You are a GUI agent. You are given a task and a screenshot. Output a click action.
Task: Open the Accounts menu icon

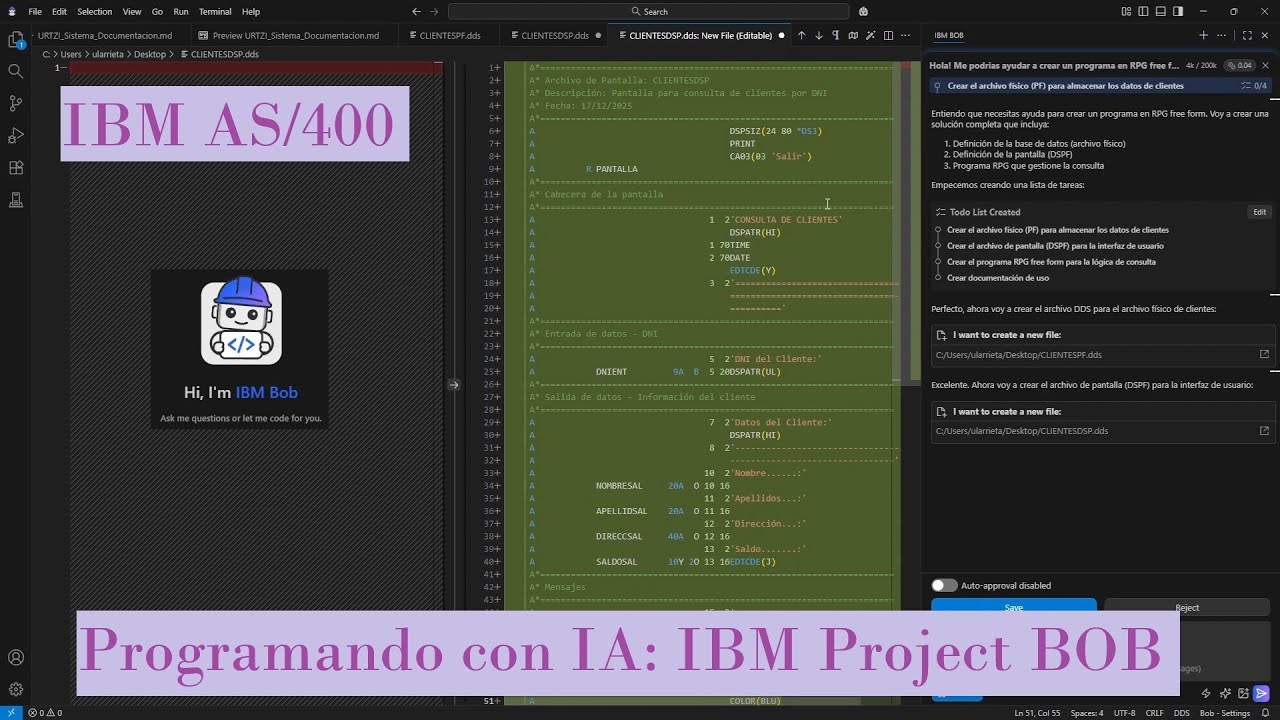(x=16, y=657)
